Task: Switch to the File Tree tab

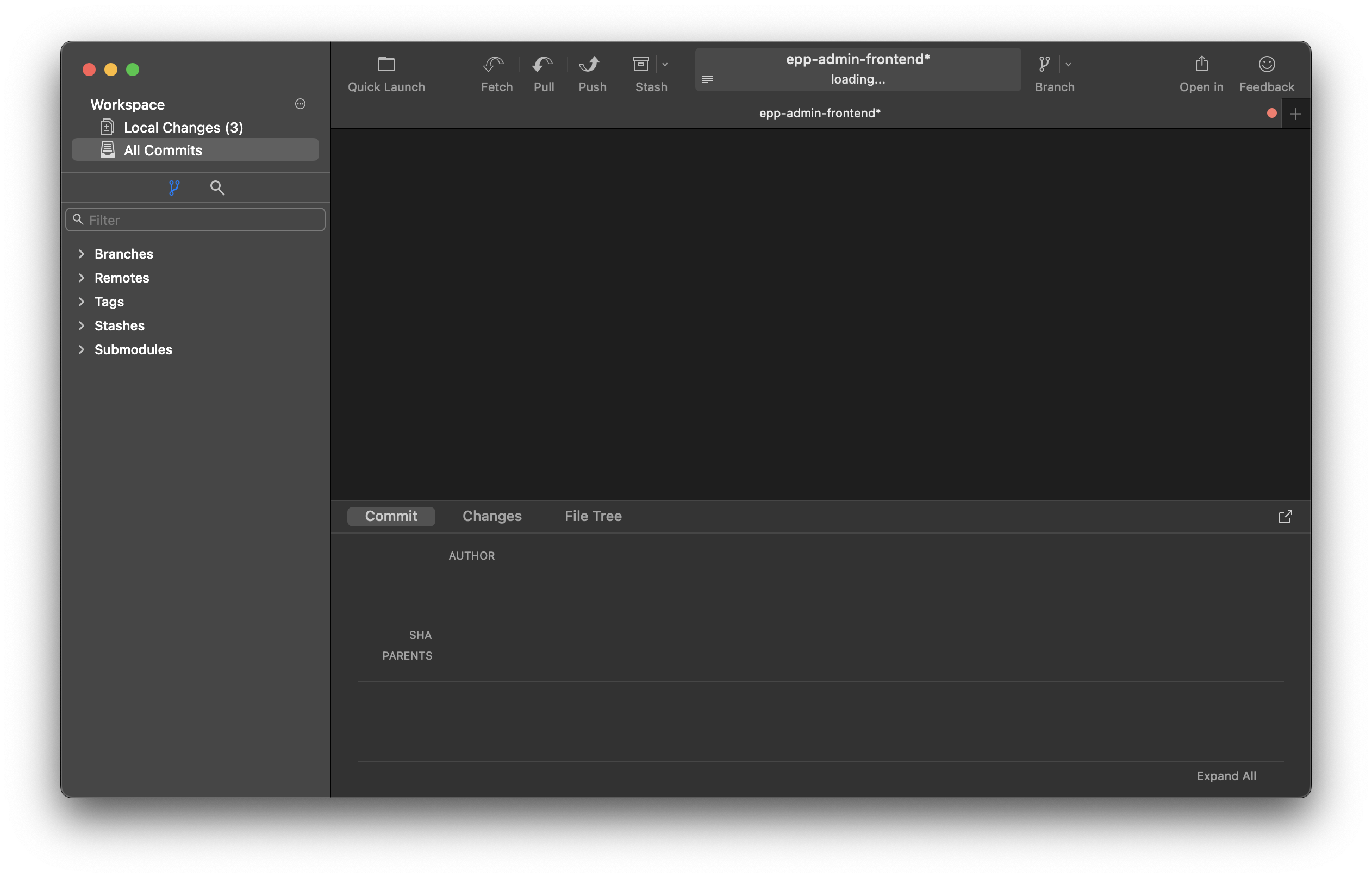Action: pyautogui.click(x=593, y=516)
